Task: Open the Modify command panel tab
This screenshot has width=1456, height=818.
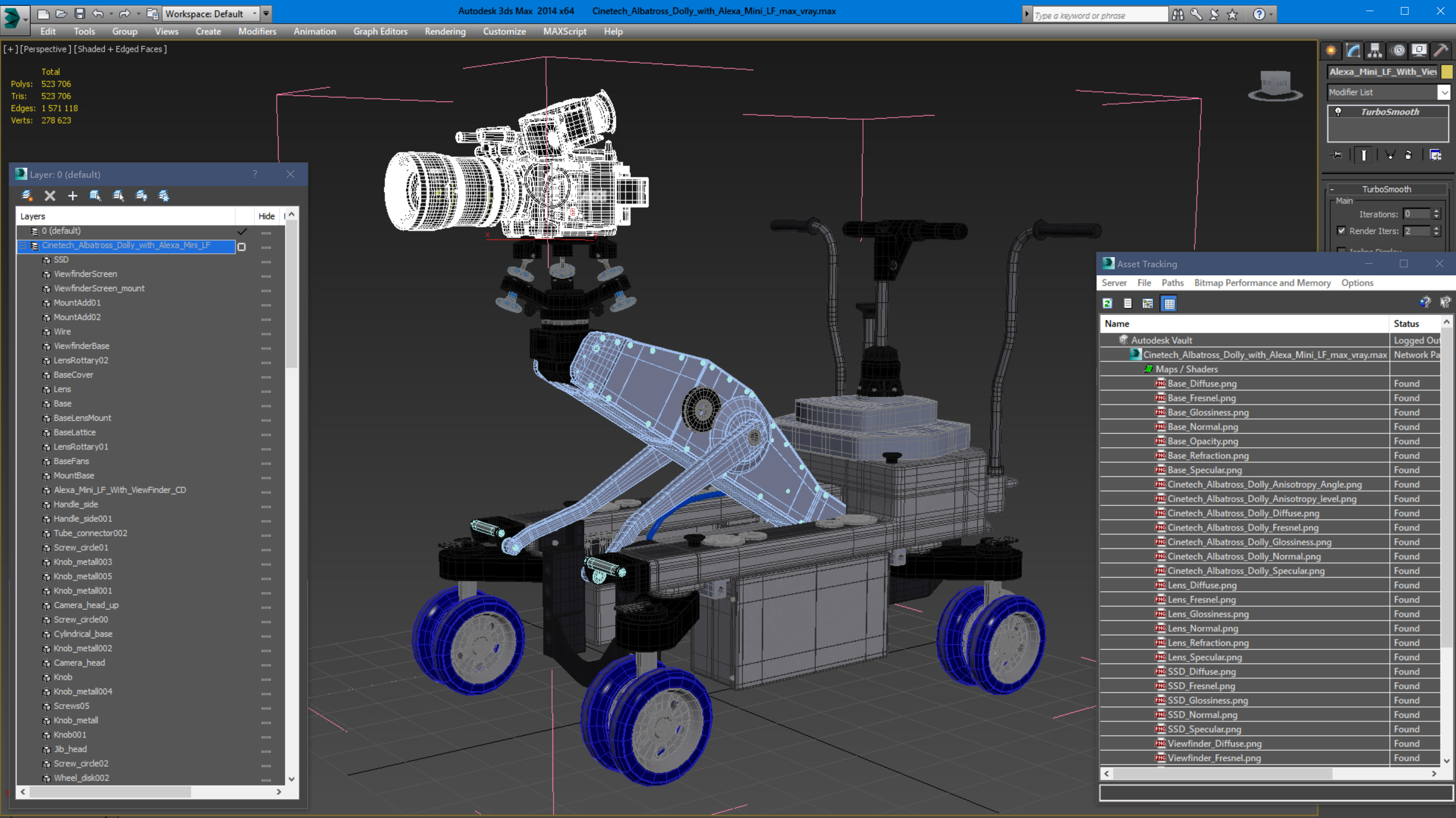Action: [1354, 51]
